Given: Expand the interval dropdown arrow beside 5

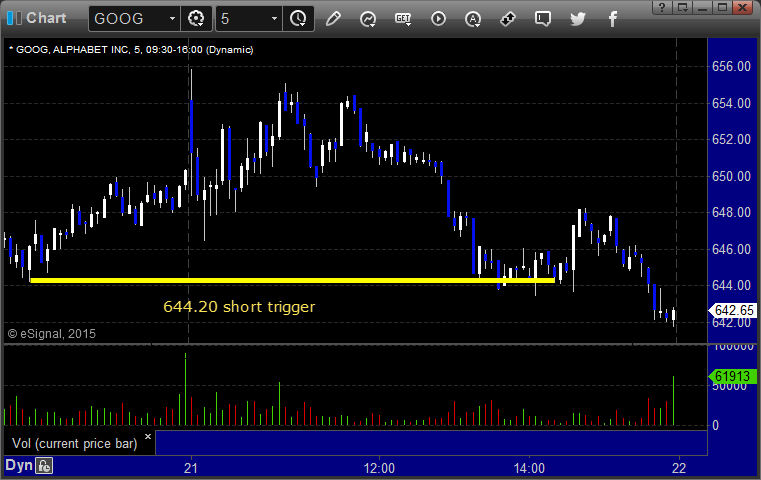Looking at the screenshot, I should pos(274,19).
